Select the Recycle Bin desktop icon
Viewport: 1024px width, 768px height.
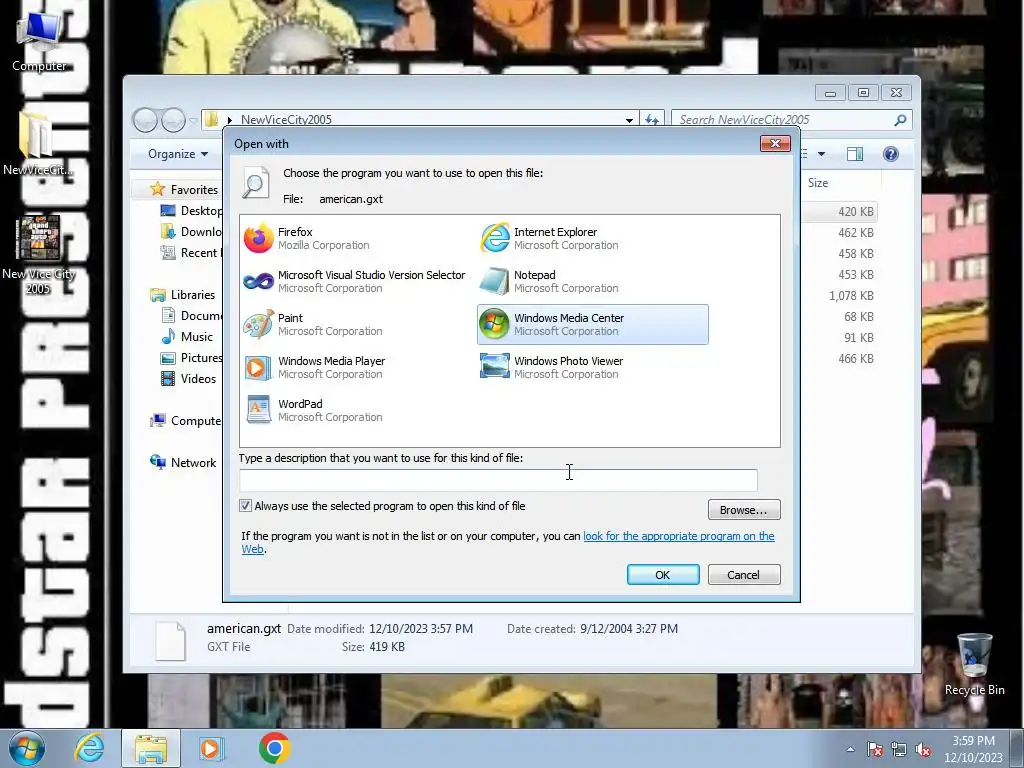(x=974, y=665)
